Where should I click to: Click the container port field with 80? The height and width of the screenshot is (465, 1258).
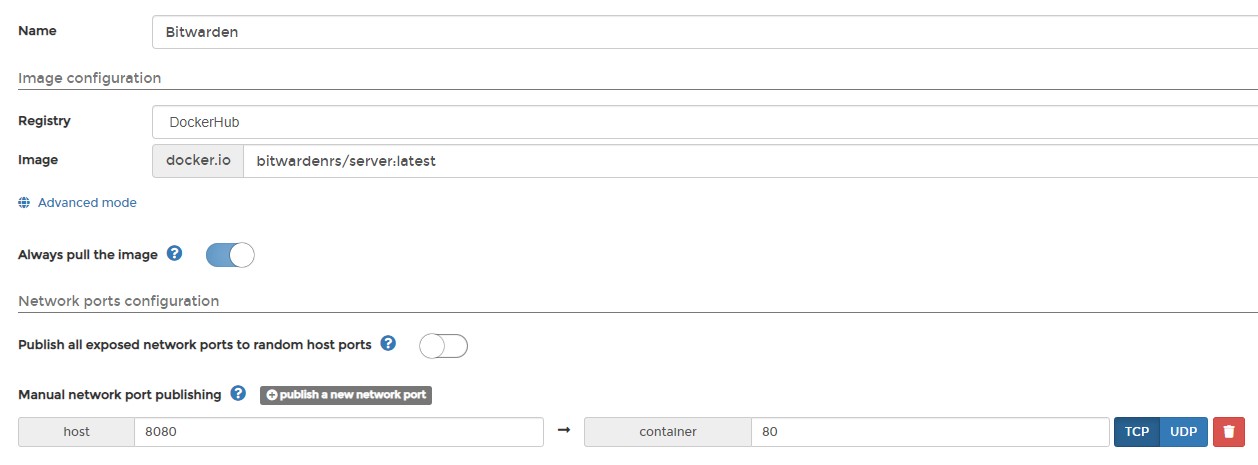point(930,432)
